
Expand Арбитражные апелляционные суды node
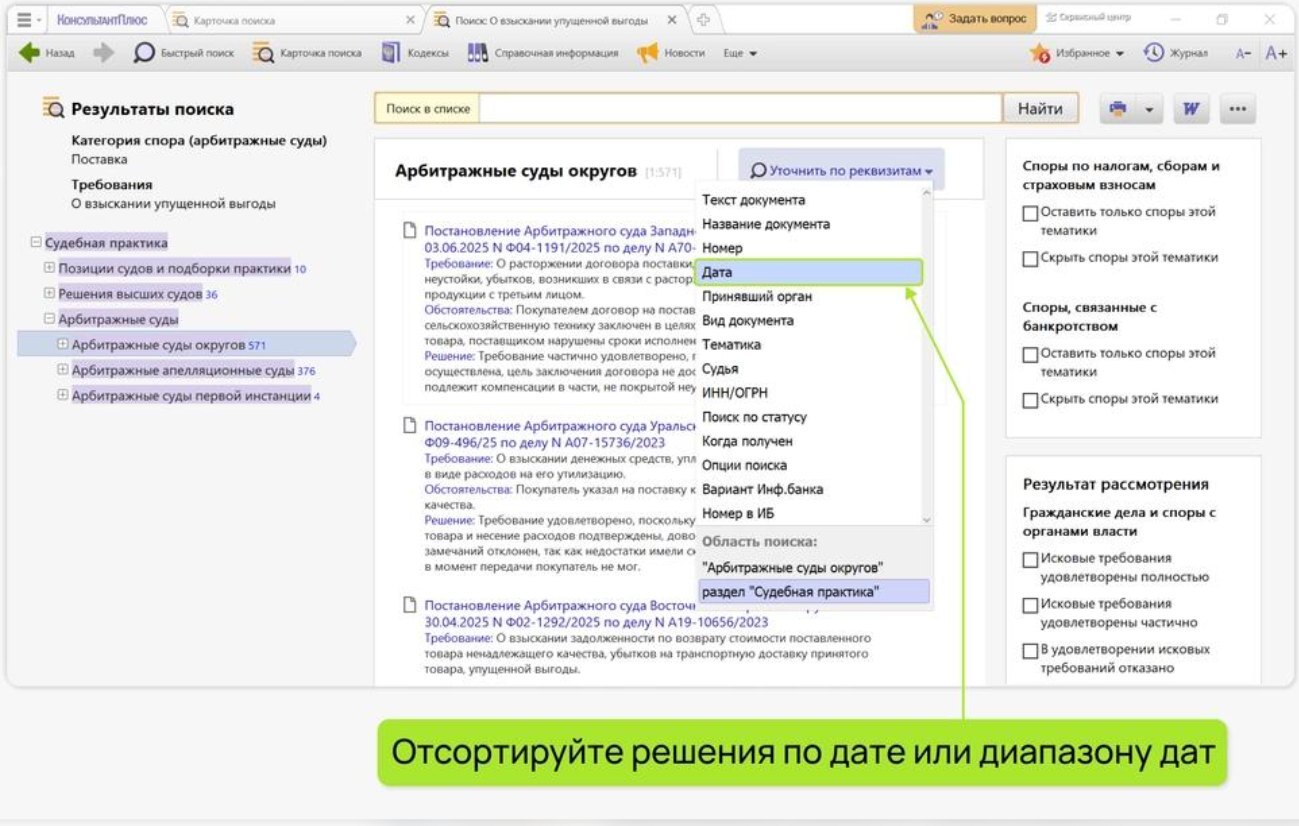(62, 370)
